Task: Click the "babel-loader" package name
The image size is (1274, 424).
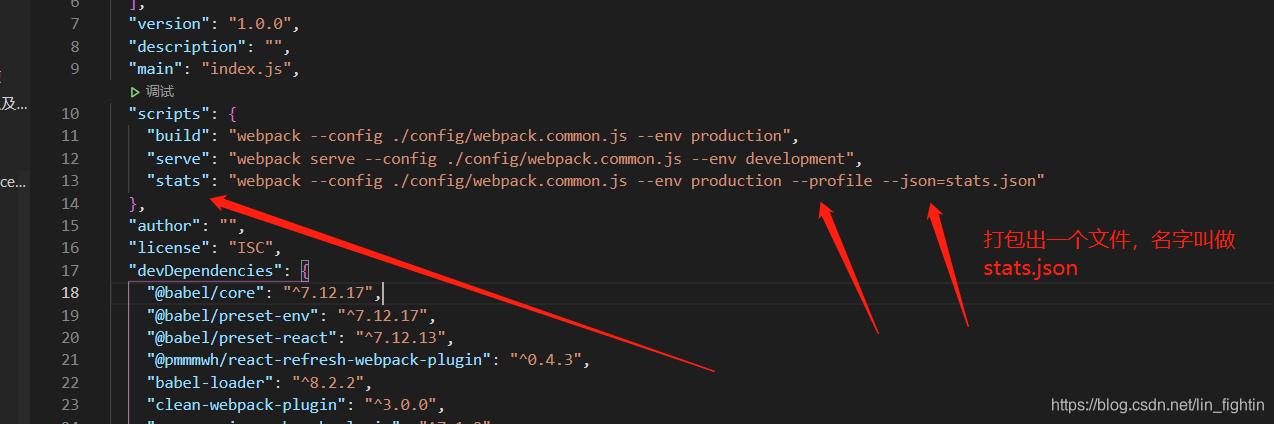Action: pyautogui.click(x=210, y=383)
